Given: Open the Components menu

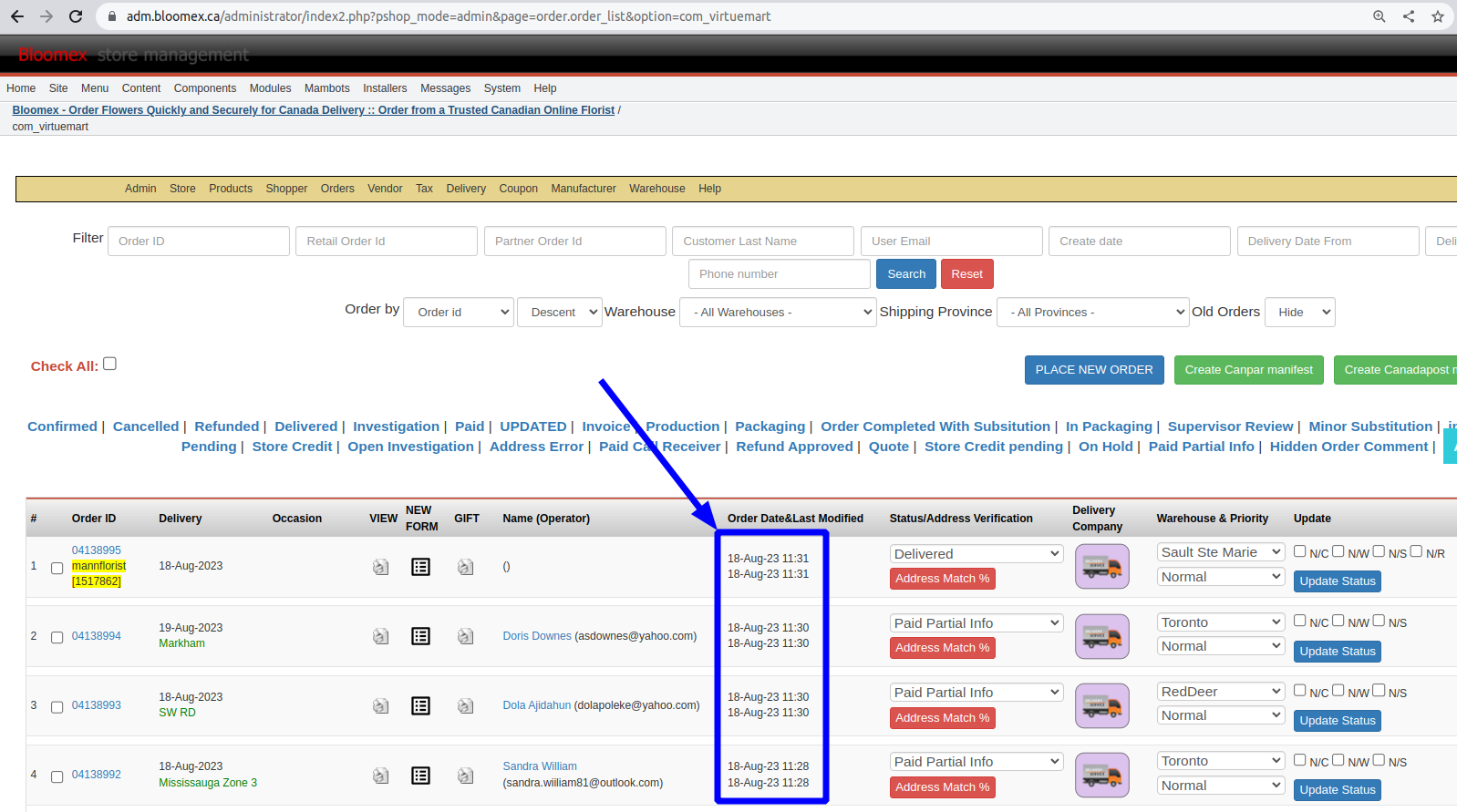Looking at the screenshot, I should (205, 88).
